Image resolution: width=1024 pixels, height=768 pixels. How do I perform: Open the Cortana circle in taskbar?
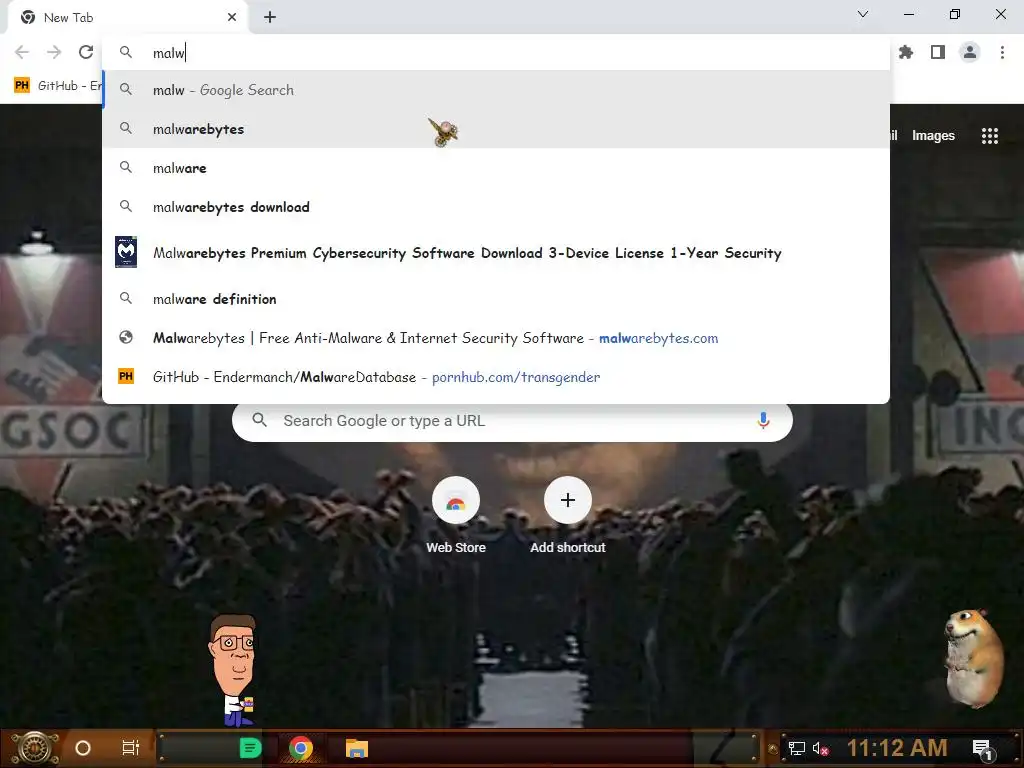point(83,748)
